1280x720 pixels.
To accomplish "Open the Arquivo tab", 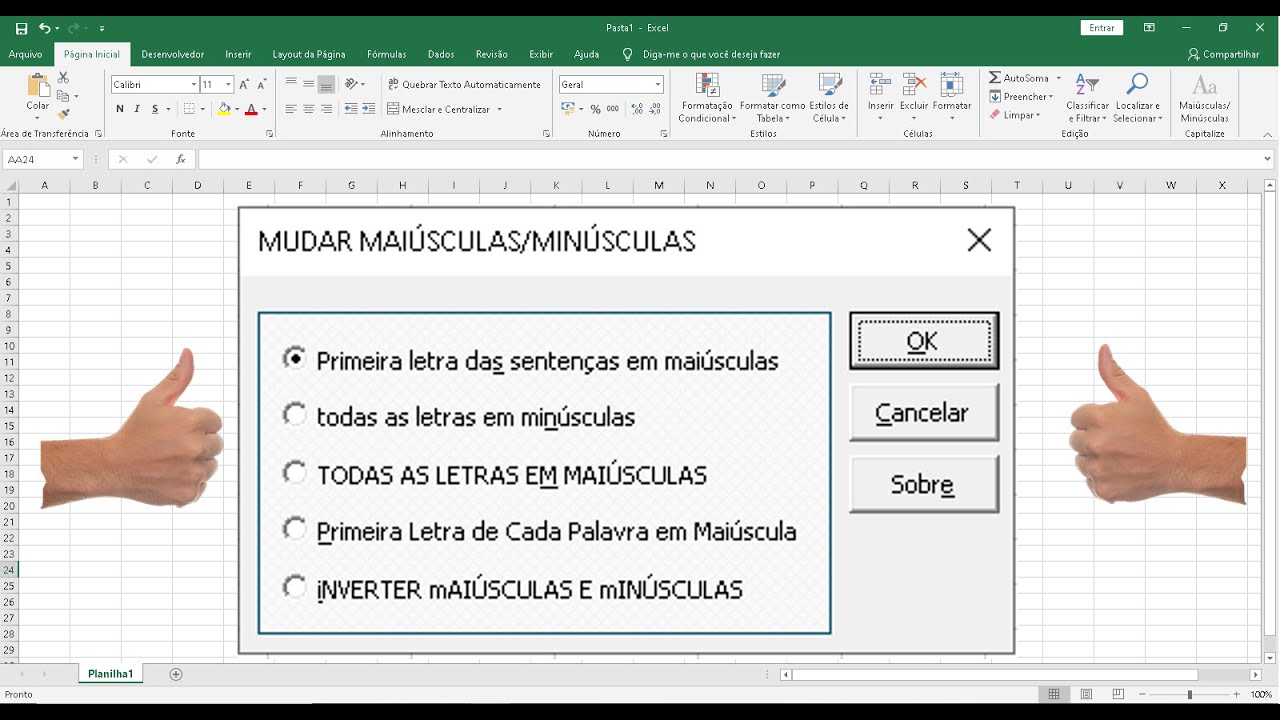I will [x=25, y=54].
